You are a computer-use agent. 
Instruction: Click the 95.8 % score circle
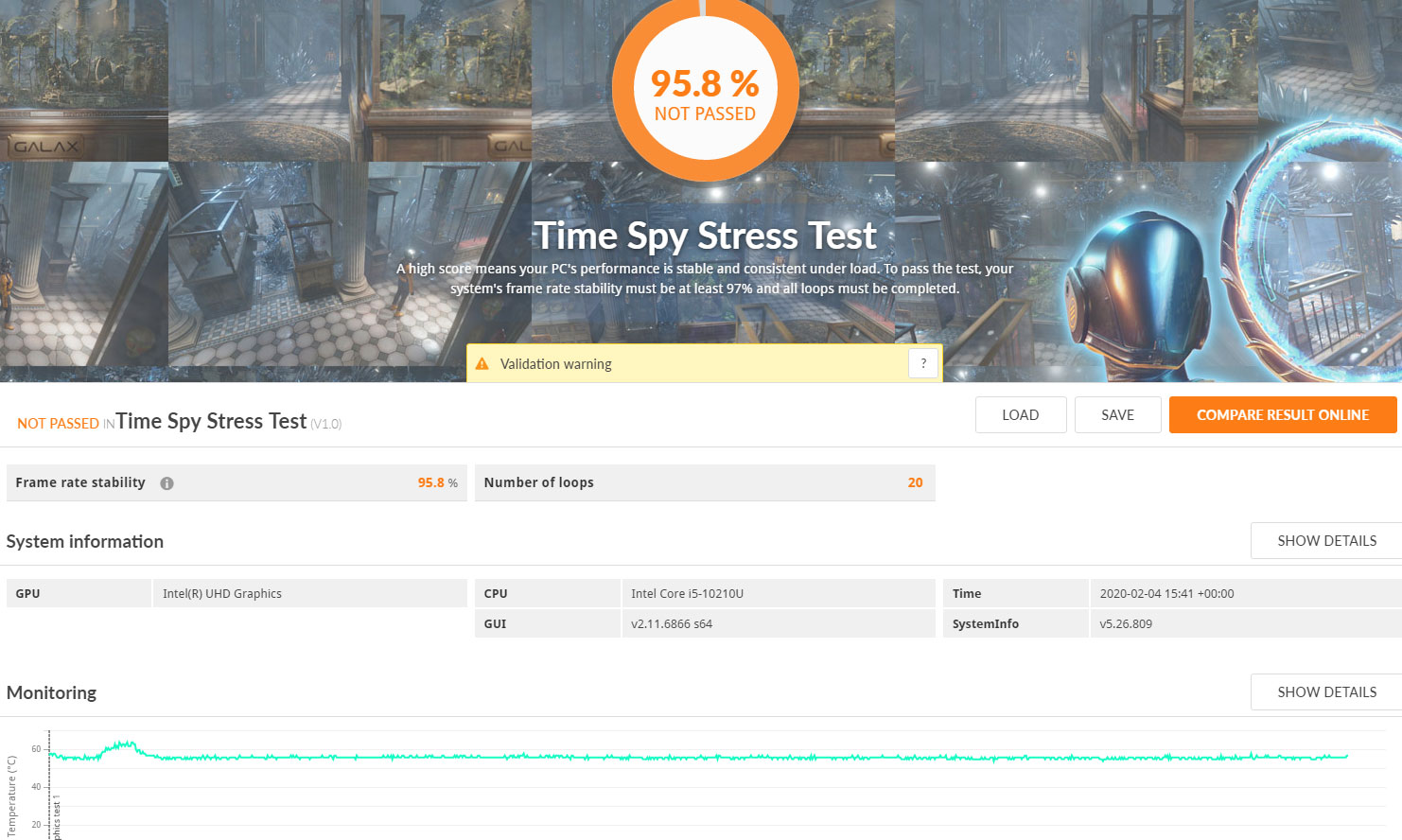[705, 90]
